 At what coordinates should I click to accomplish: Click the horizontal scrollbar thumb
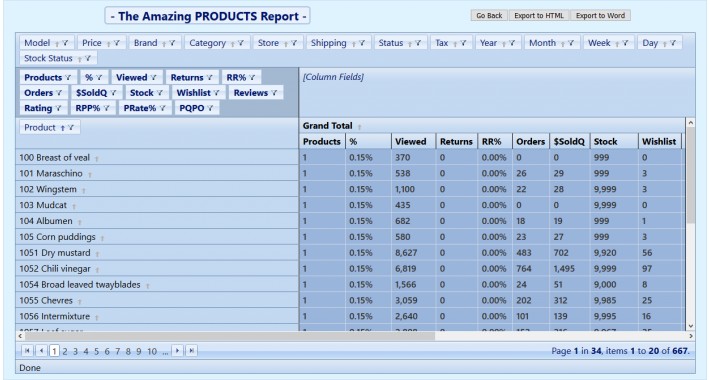(x=230, y=336)
